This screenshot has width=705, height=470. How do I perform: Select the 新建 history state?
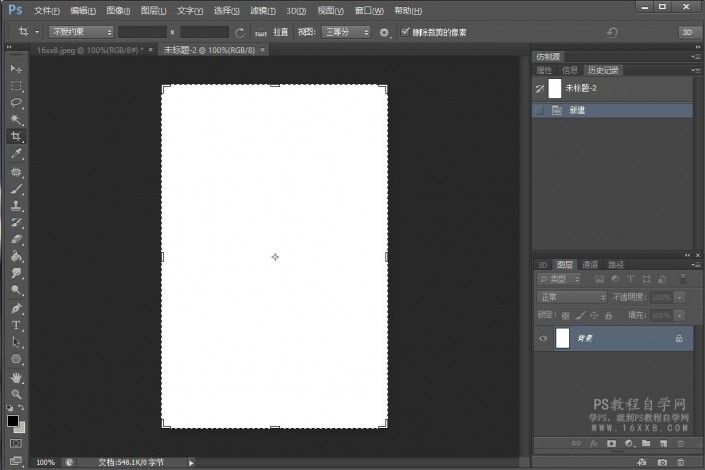click(x=577, y=110)
